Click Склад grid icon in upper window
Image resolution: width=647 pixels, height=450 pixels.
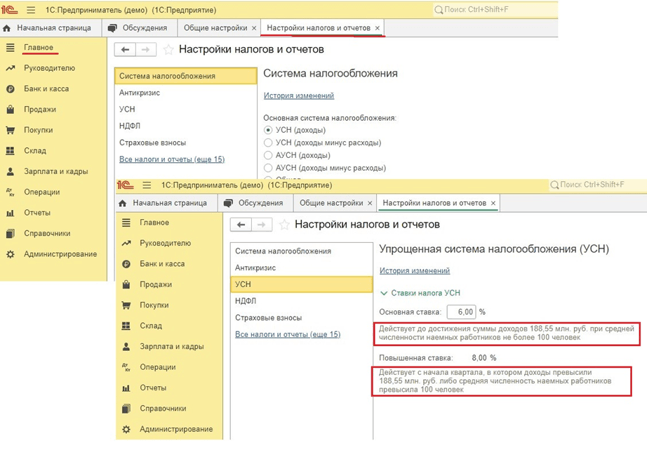click(x=10, y=151)
